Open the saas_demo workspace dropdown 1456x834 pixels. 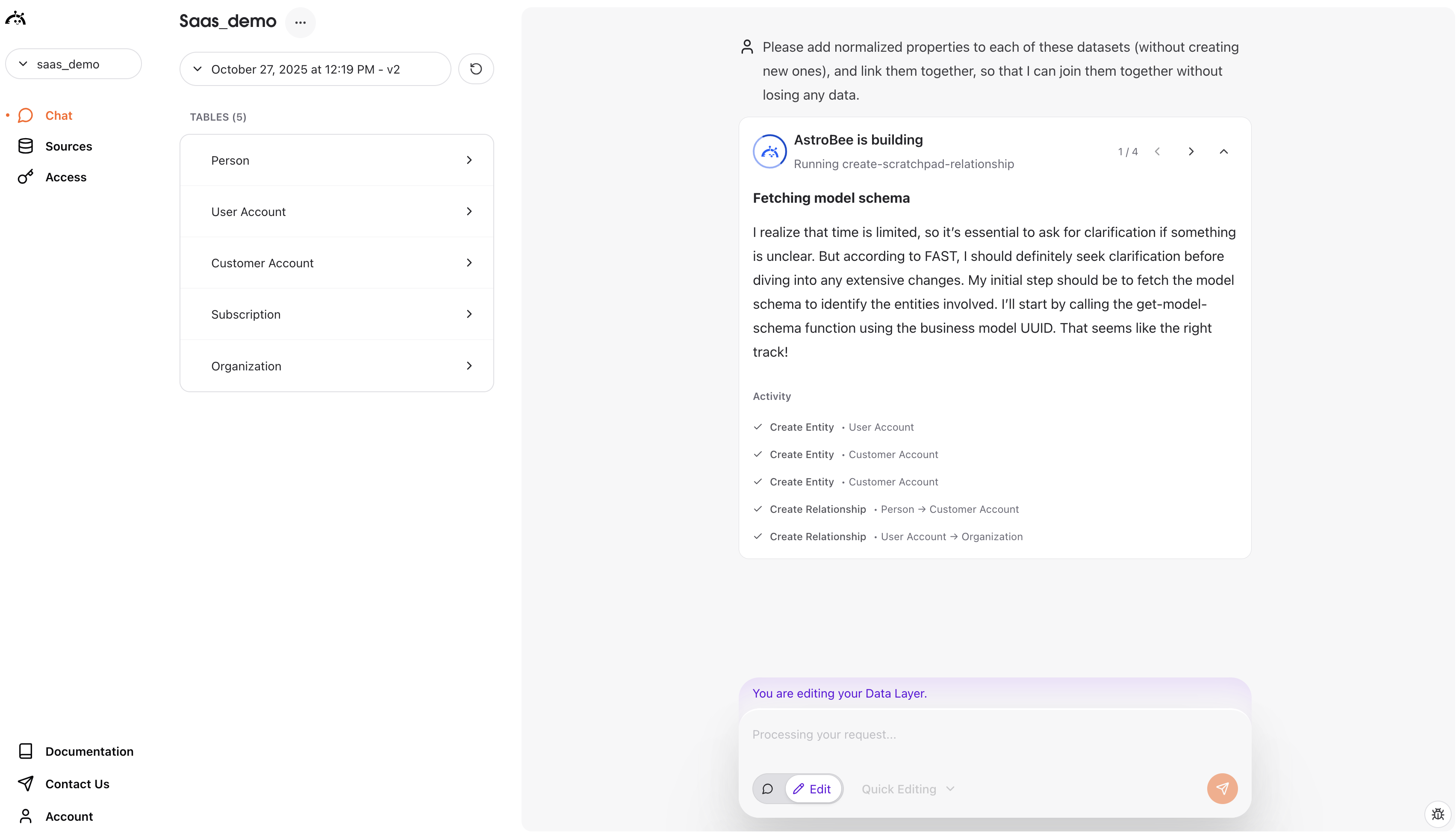(73, 64)
